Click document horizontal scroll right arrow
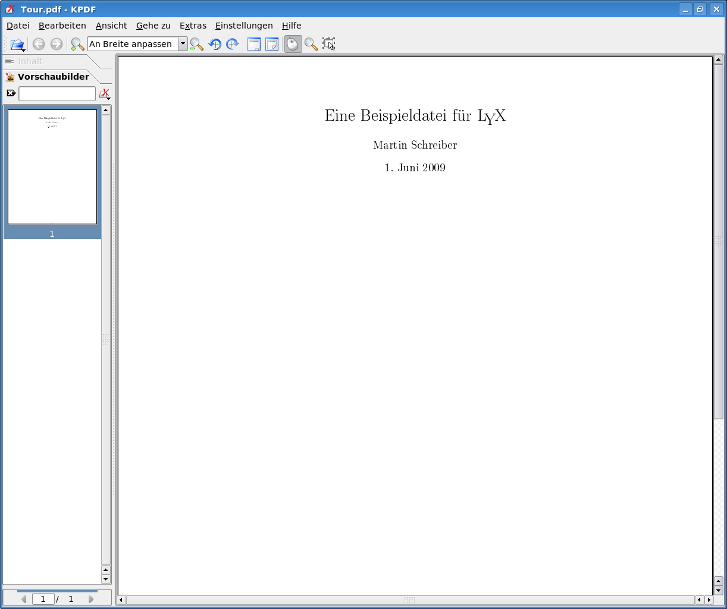727x609 pixels. coord(708,600)
